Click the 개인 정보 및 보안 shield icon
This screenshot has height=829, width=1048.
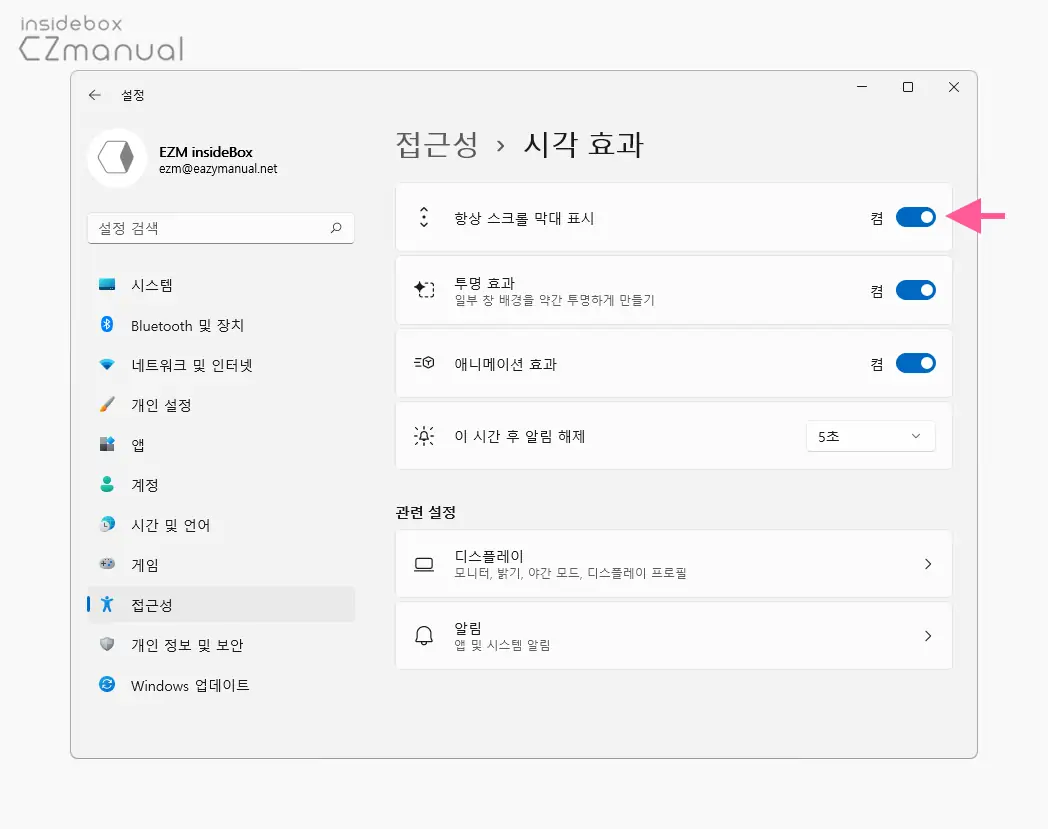107,644
